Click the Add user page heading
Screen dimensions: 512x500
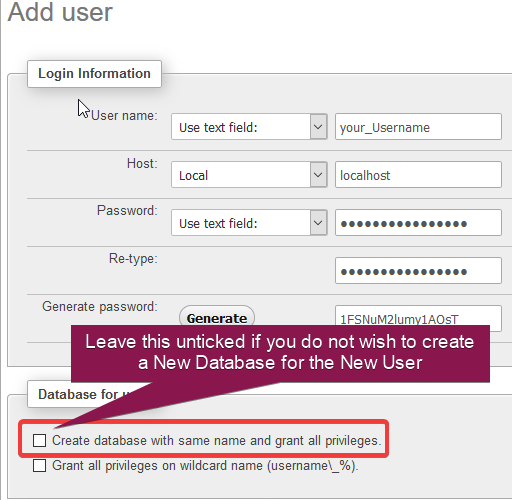tap(60, 12)
